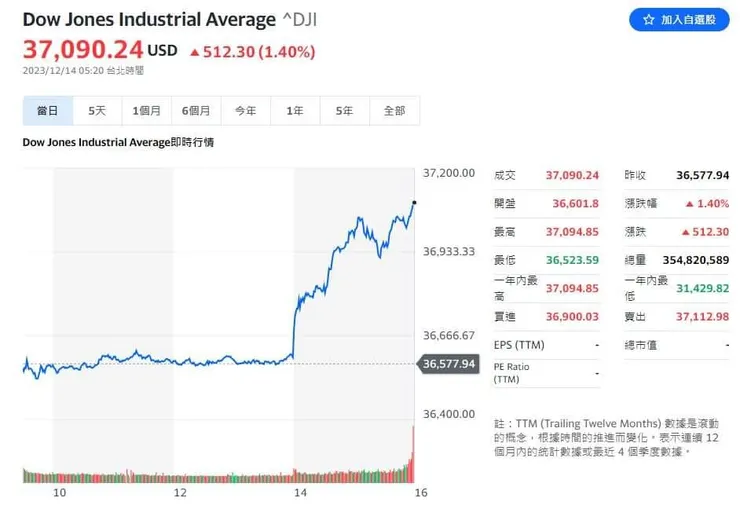Screen dimensions: 740x516
Task: Show 全部 full history tab
Action: click(x=394, y=111)
